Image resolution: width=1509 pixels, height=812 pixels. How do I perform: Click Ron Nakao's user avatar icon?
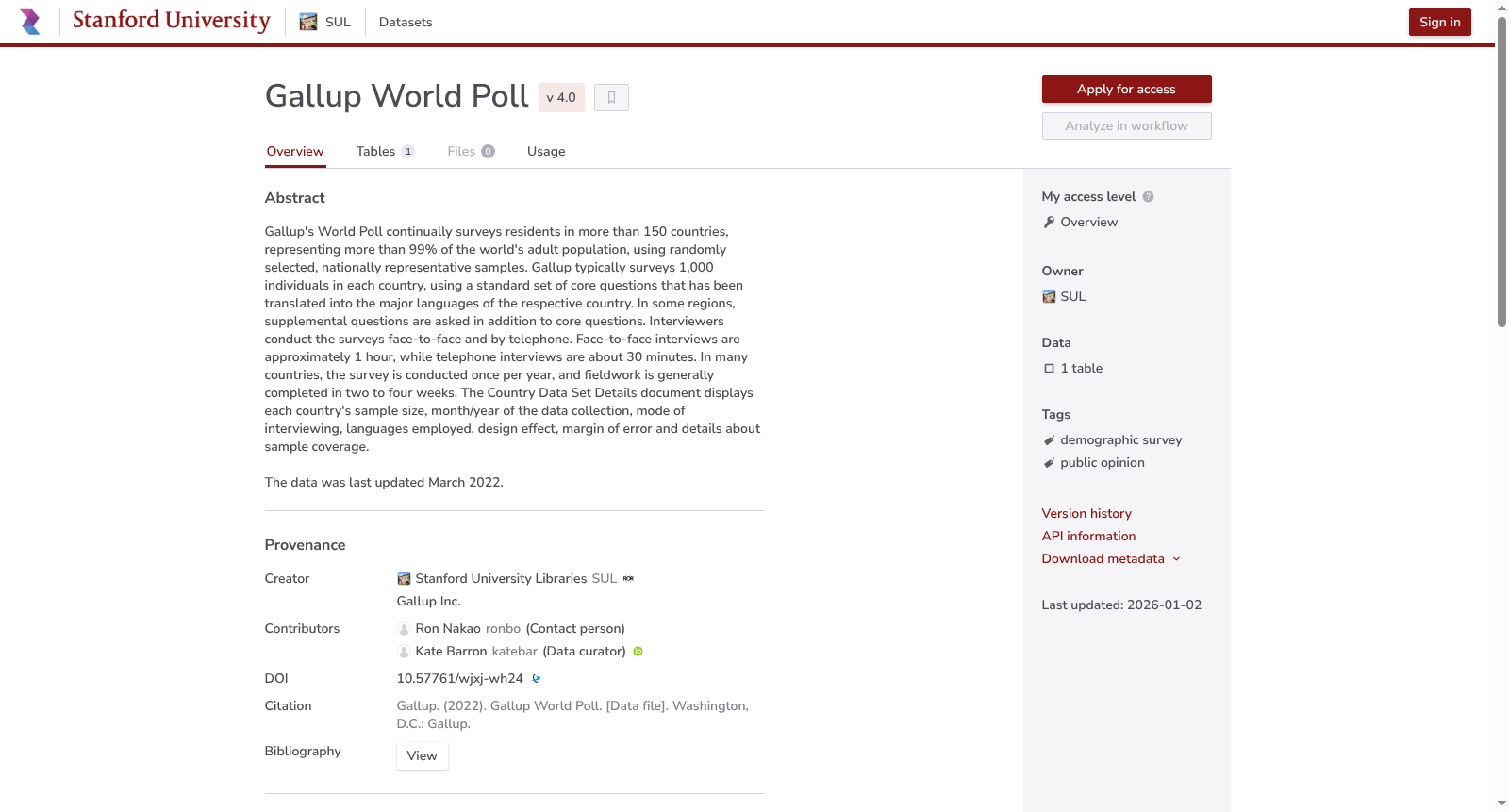pyautogui.click(x=404, y=629)
